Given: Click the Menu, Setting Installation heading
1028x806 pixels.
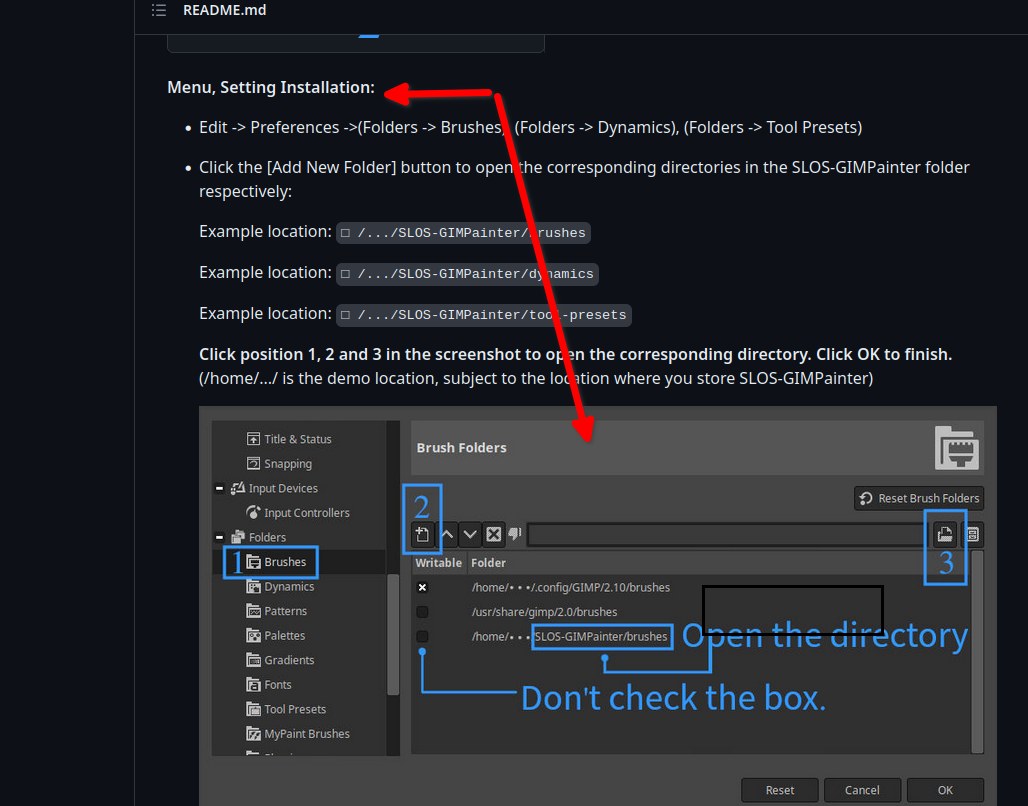Looking at the screenshot, I should 271,87.
